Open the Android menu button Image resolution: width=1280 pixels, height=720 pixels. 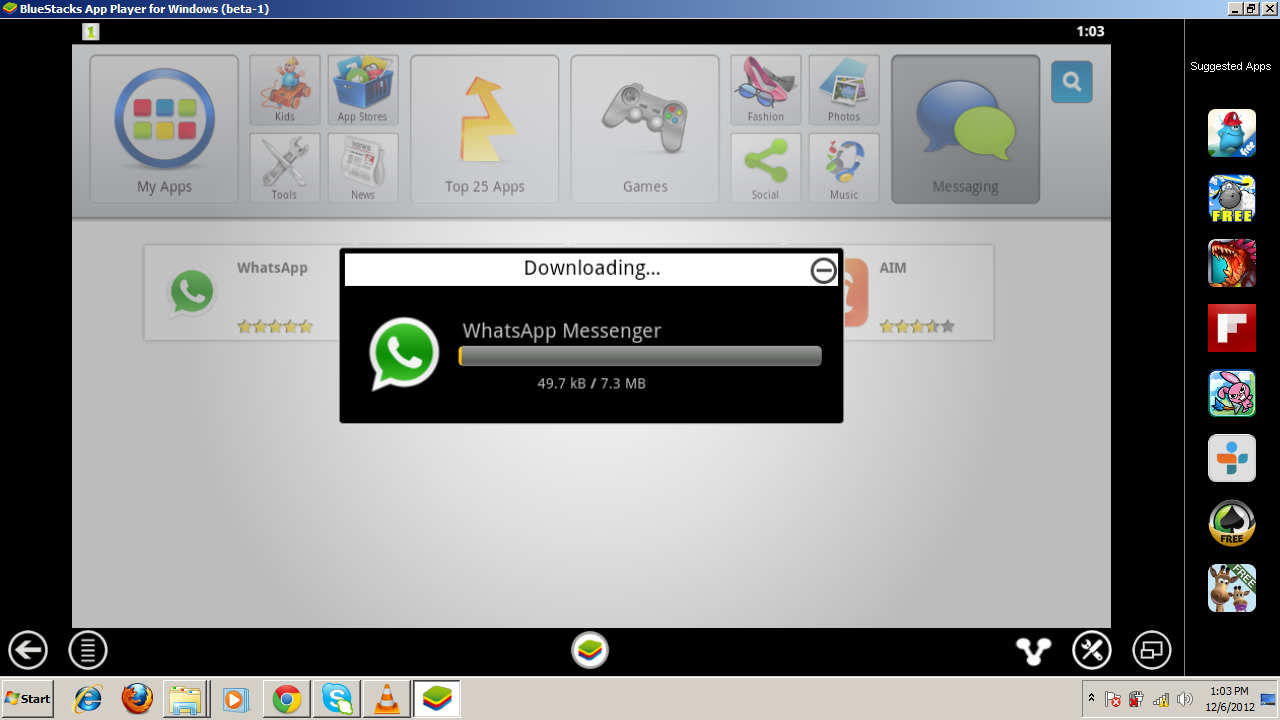[88, 651]
